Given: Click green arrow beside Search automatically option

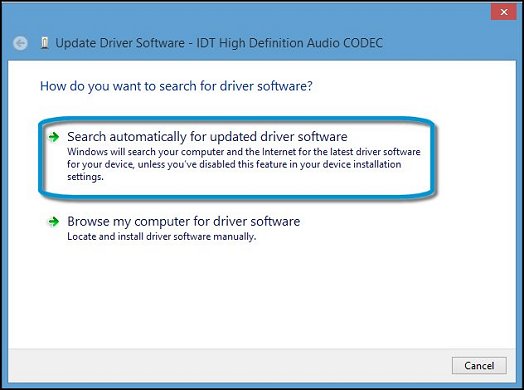Looking at the screenshot, I should tap(53, 137).
